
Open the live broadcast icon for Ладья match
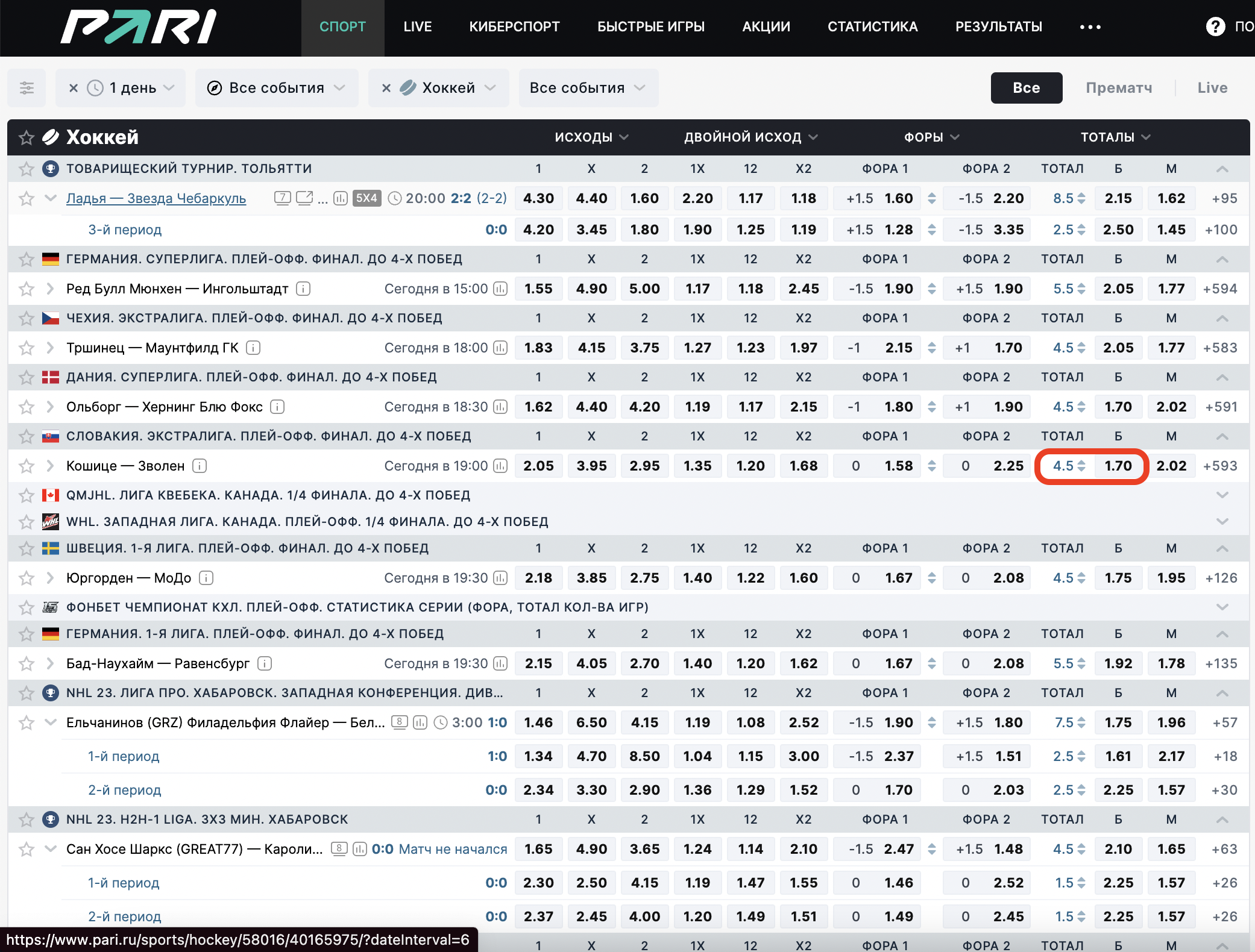pyautogui.click(x=282, y=198)
